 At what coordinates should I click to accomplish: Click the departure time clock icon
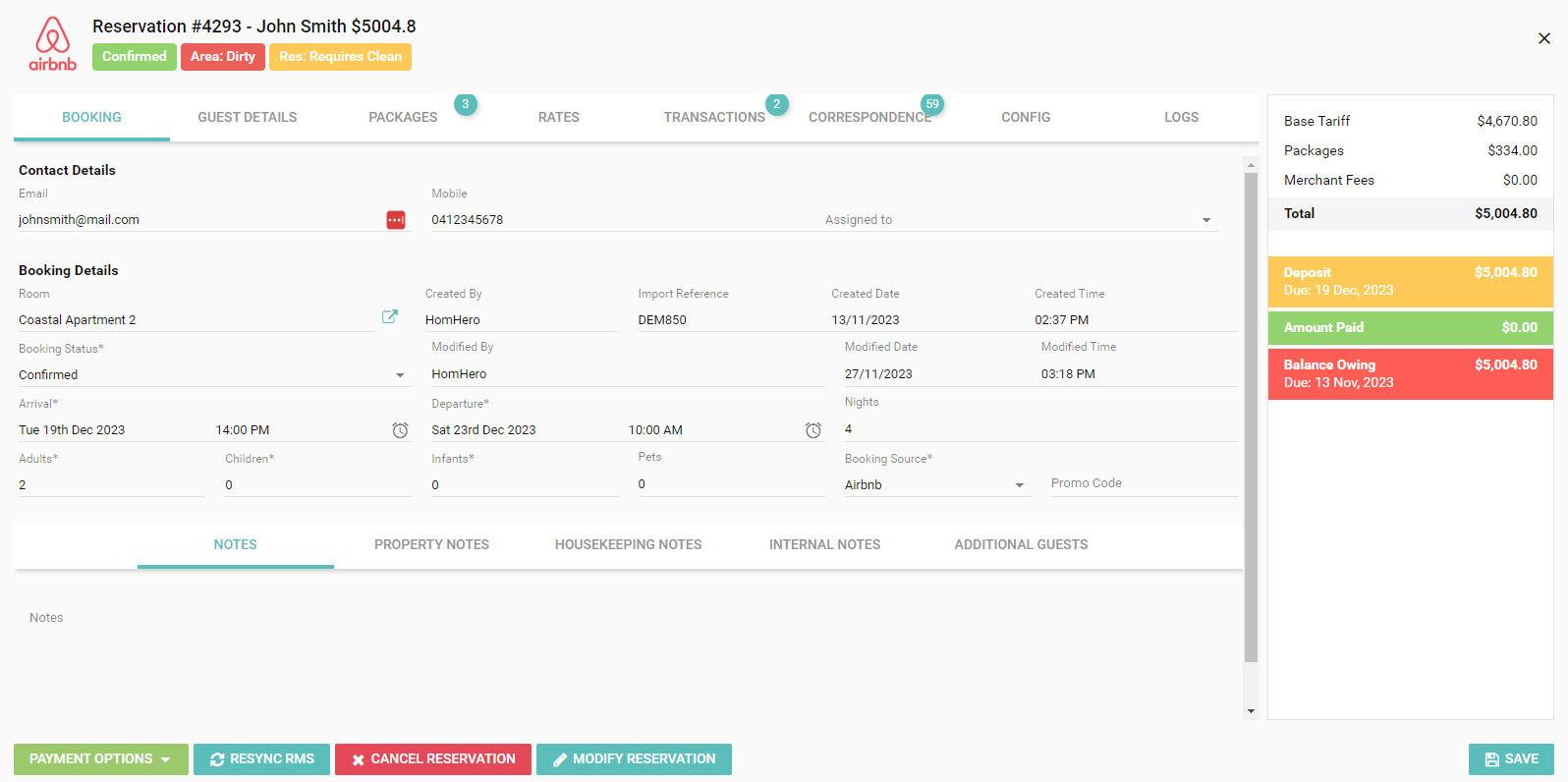(x=813, y=430)
